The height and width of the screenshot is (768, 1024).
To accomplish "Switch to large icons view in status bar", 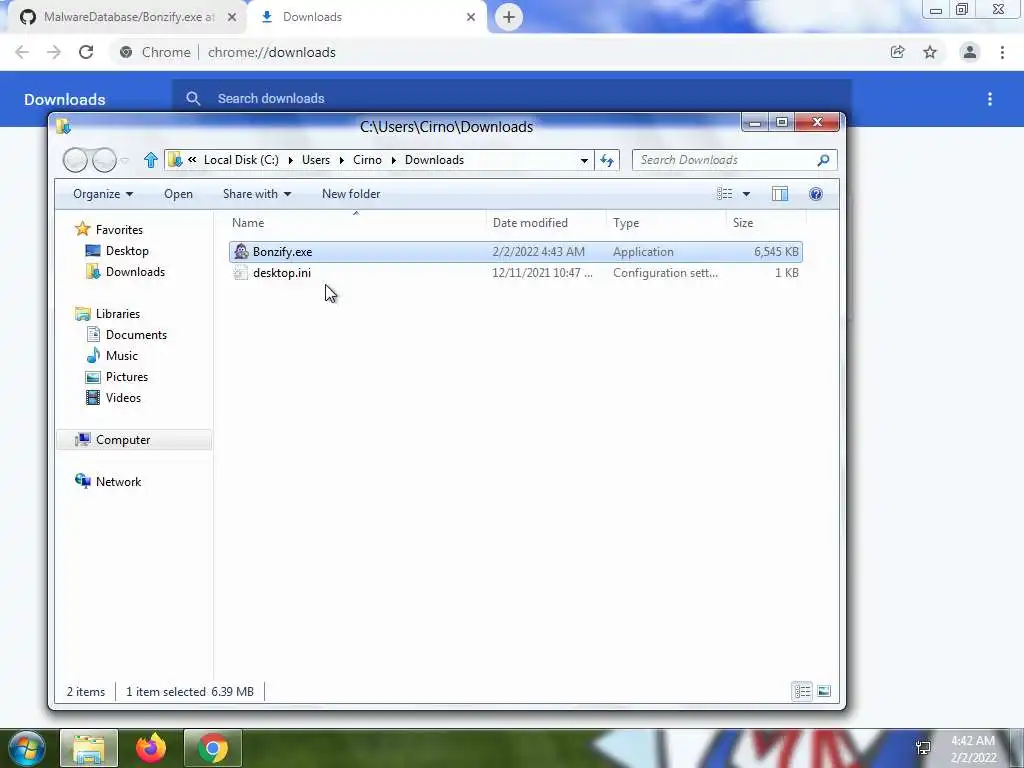I will click(824, 691).
